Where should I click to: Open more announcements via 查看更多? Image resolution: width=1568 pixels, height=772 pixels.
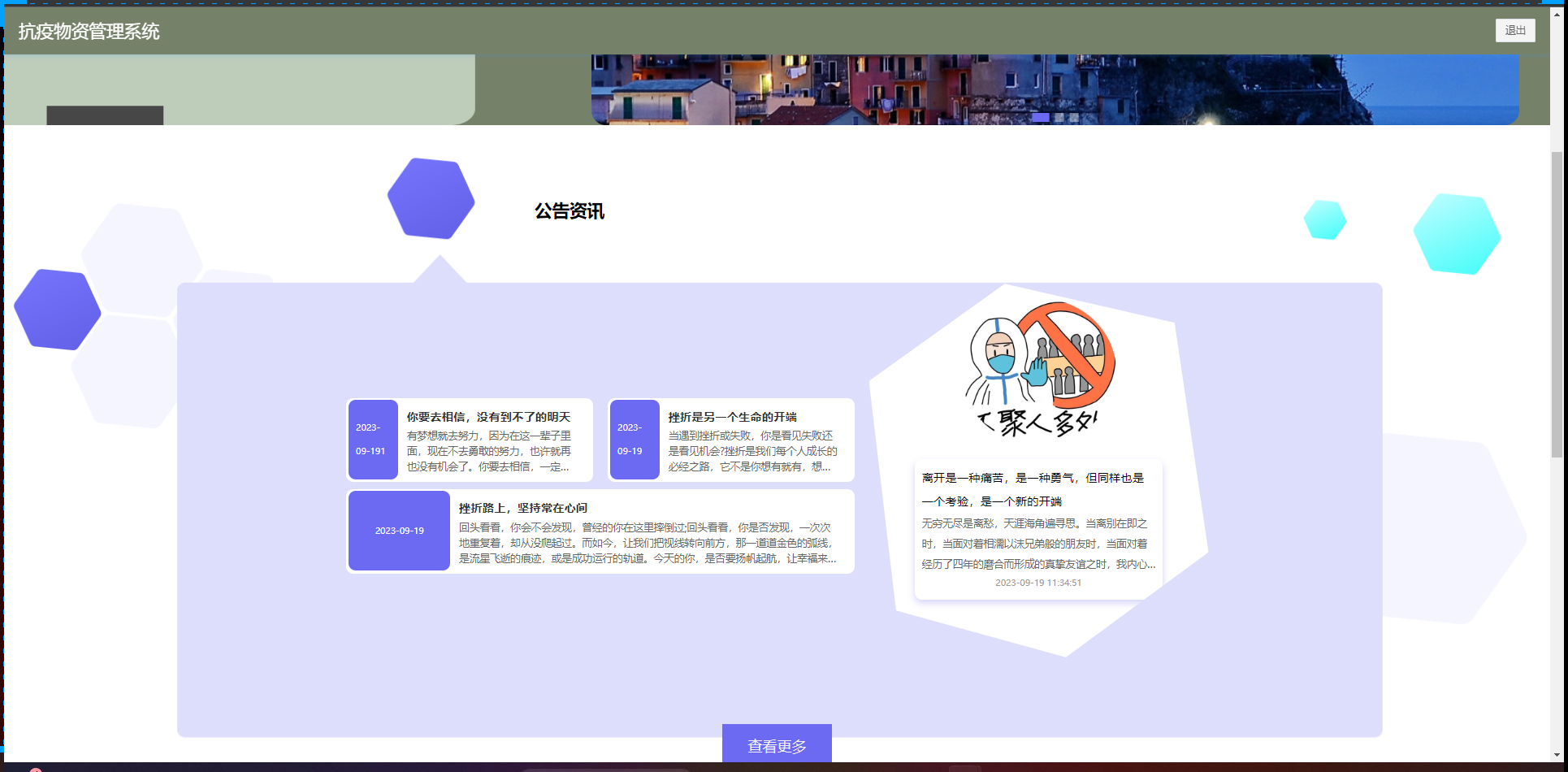tap(777, 744)
